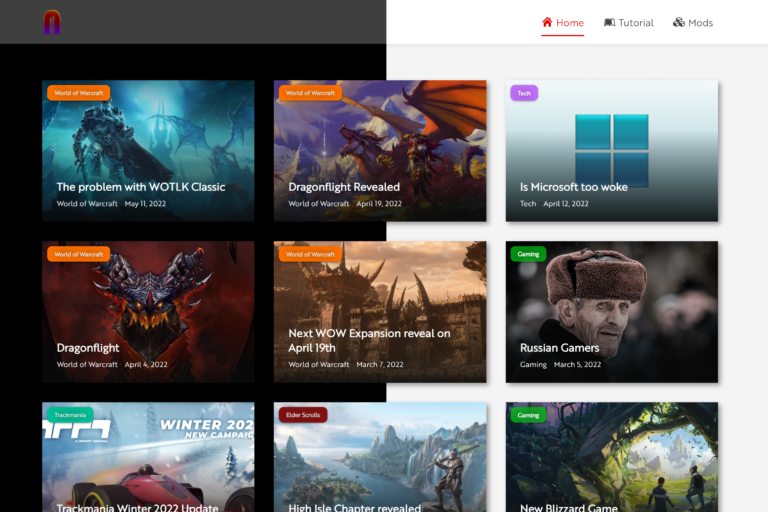The height and width of the screenshot is (512, 768).
Task: Open 'The problem with WOTLK Classic' article
Action: (141, 187)
